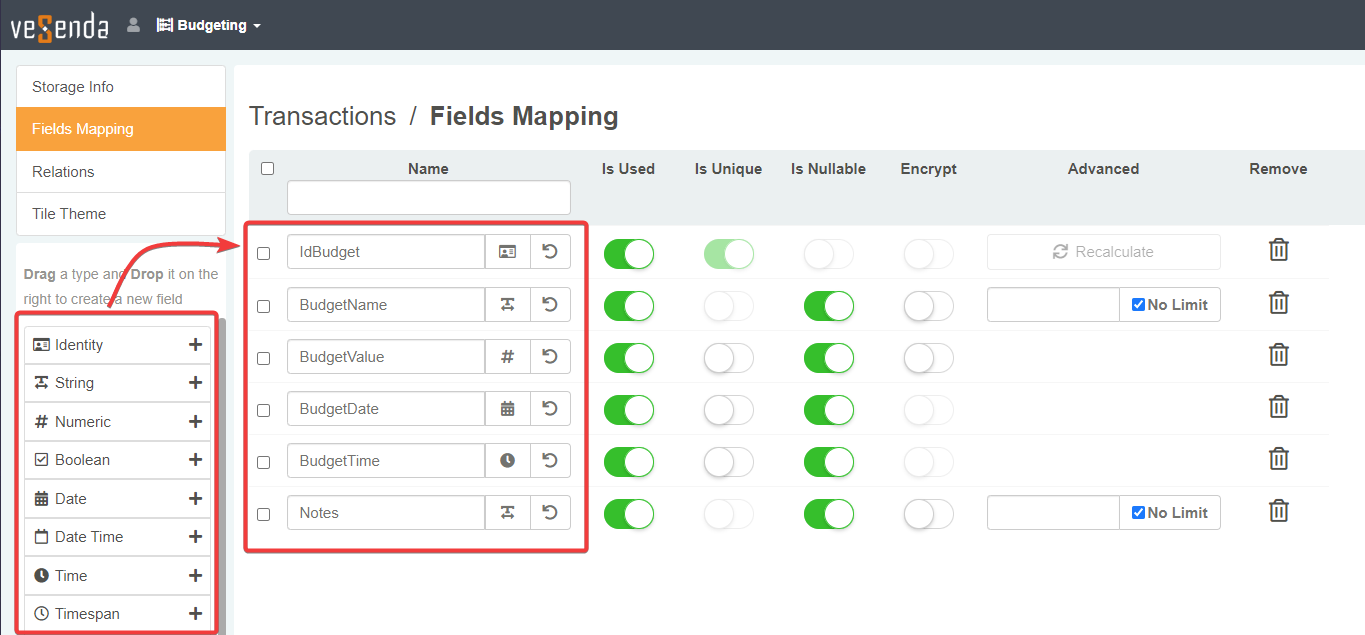The height and width of the screenshot is (635, 1365).
Task: Click the Transactions breadcrumb link
Action: tap(322, 117)
